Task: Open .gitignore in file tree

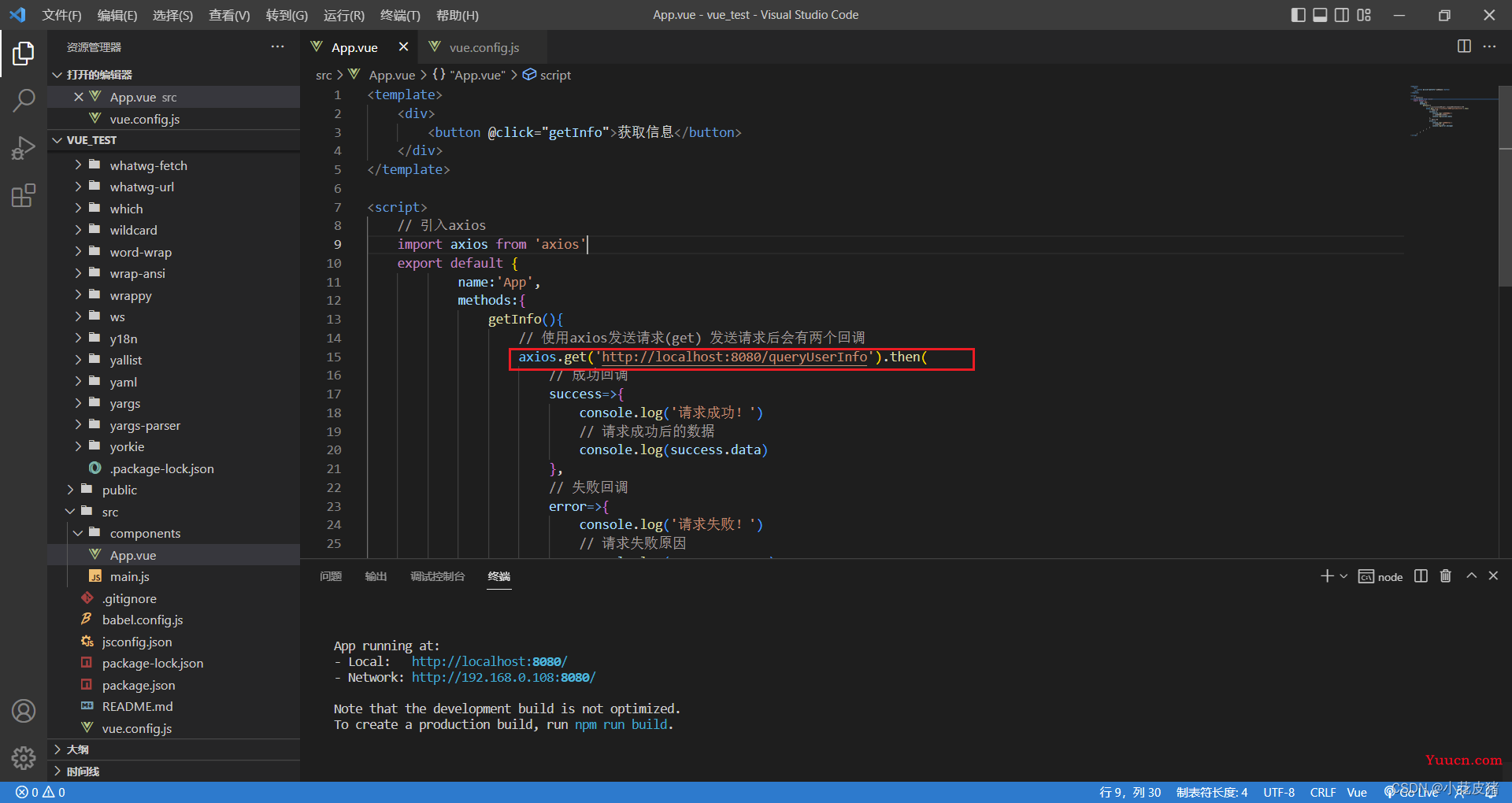Action: pos(173,598)
